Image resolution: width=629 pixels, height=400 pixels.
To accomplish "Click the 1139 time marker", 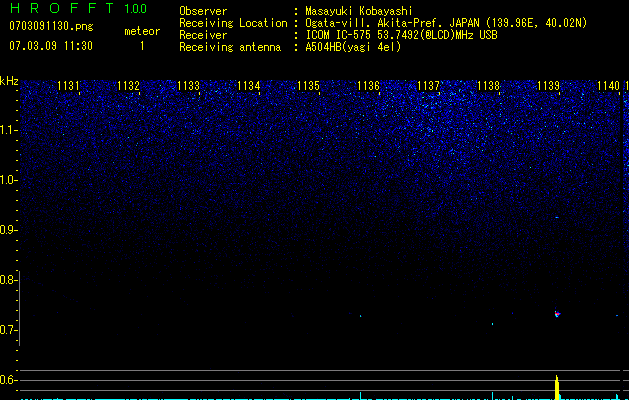I will point(548,86).
